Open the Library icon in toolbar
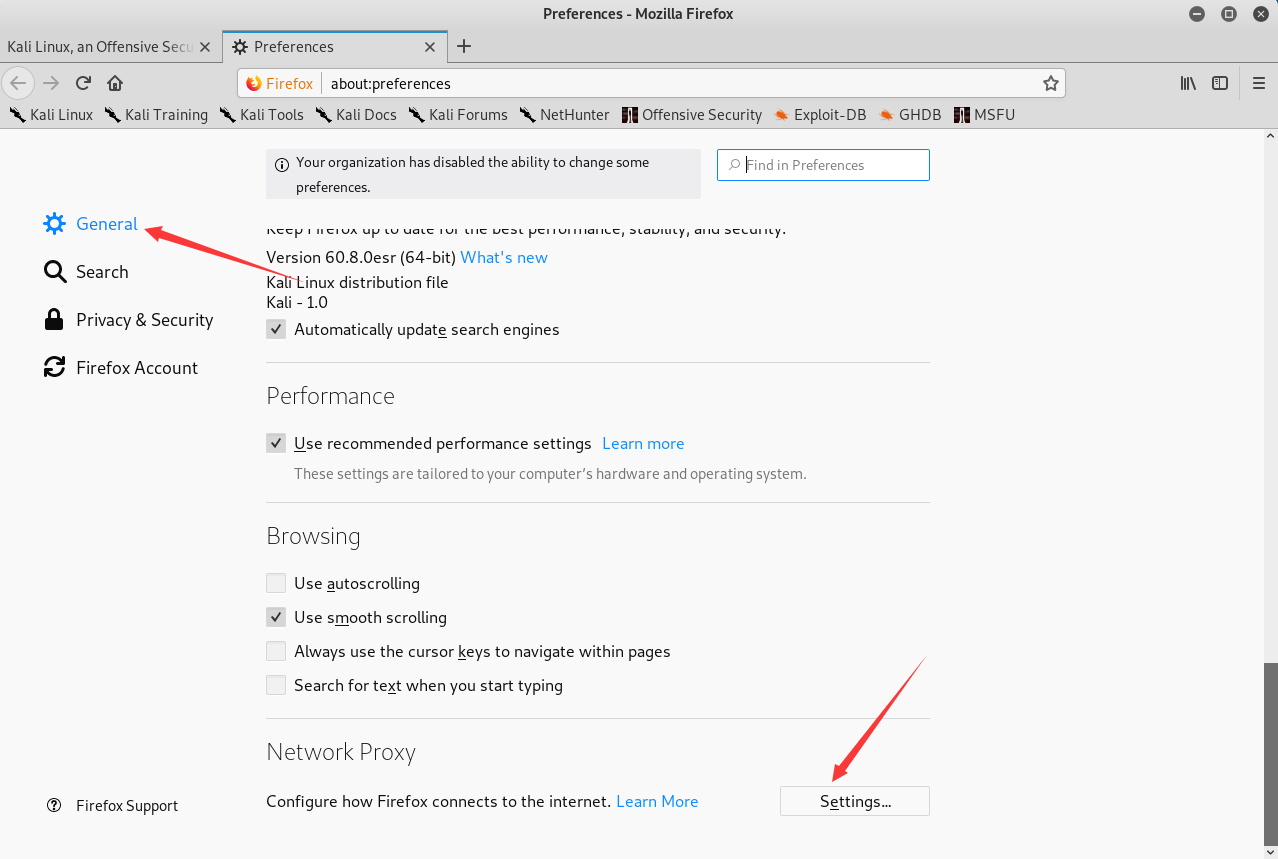This screenshot has height=859, width=1278. tap(1188, 83)
